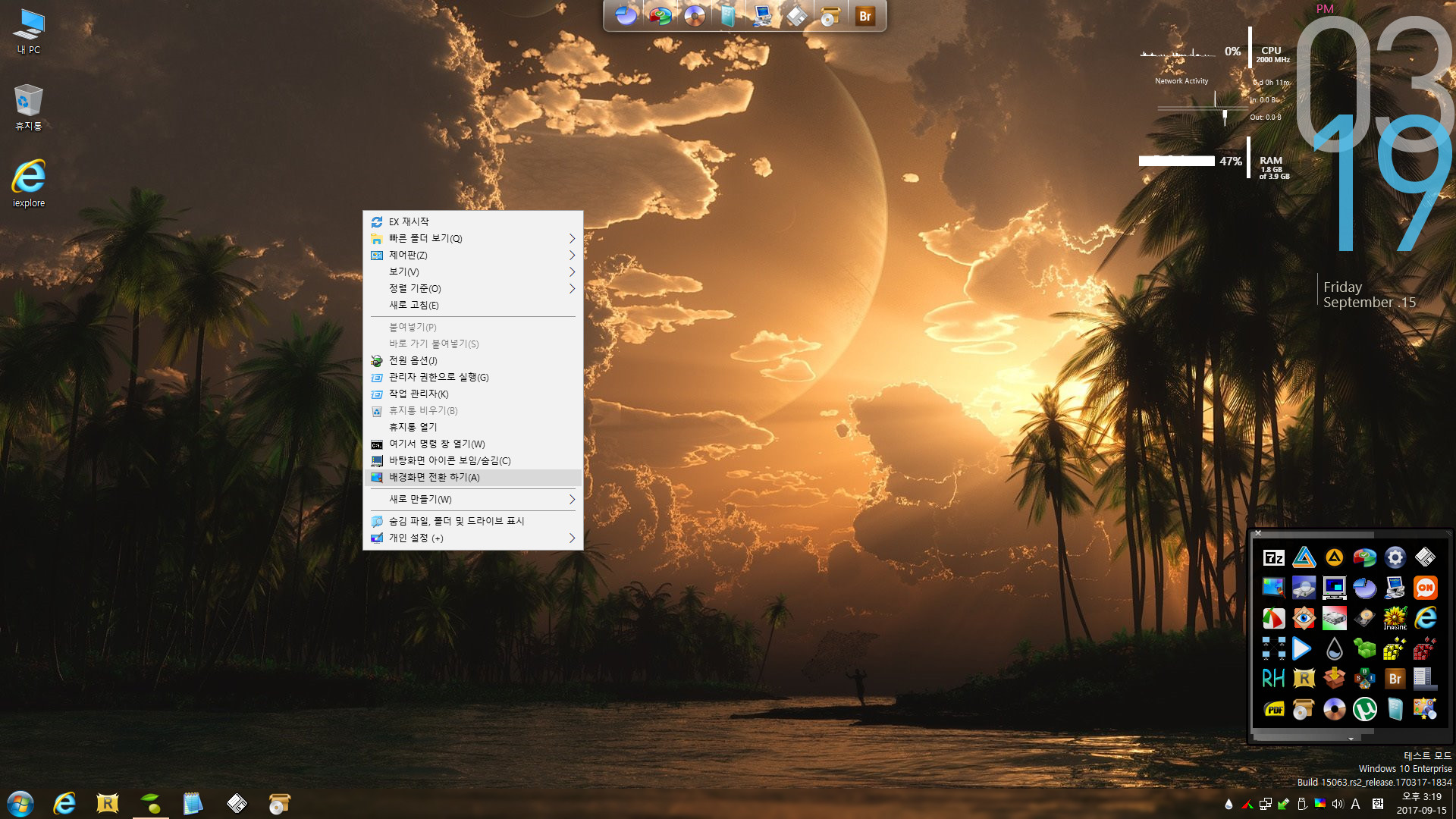Open the blue play-triangle media player icon

[x=1302, y=648]
